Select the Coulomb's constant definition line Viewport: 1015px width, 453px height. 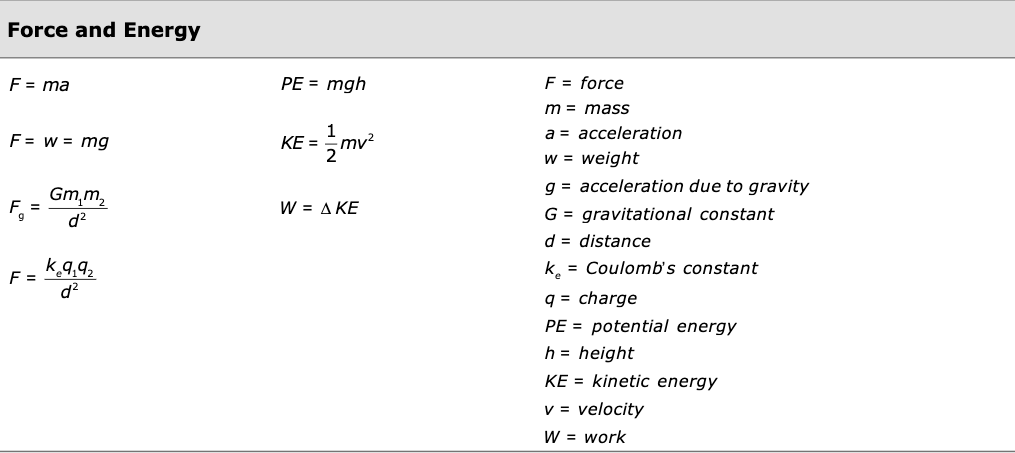(650, 268)
